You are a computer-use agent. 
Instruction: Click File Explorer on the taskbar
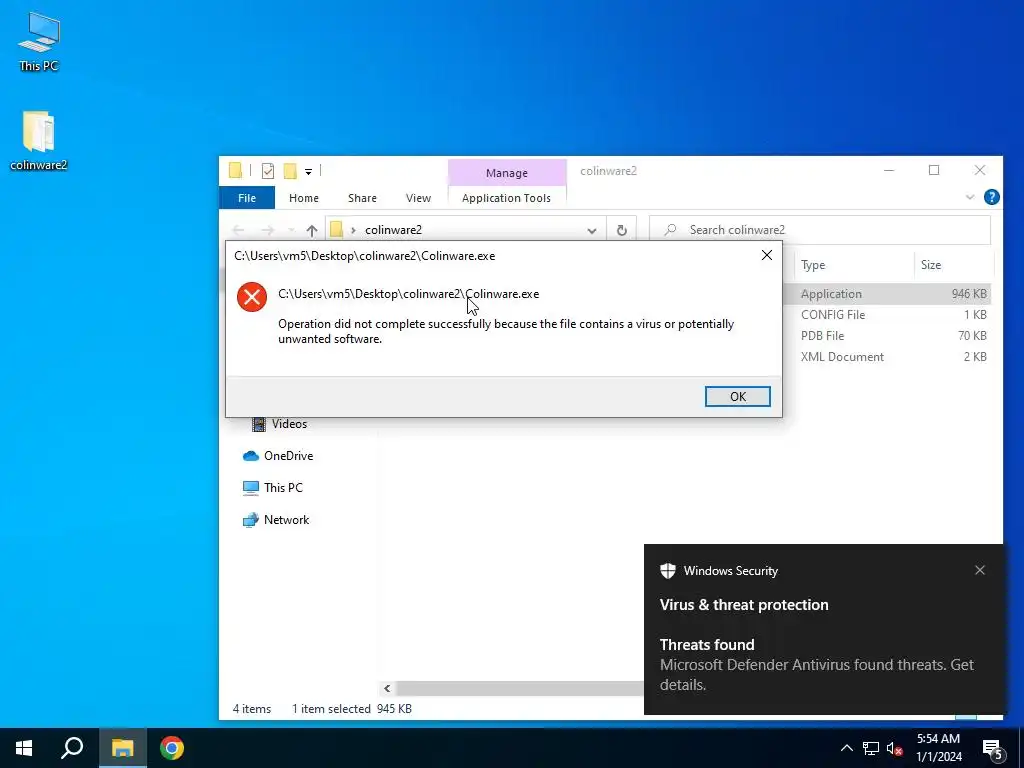[122, 748]
